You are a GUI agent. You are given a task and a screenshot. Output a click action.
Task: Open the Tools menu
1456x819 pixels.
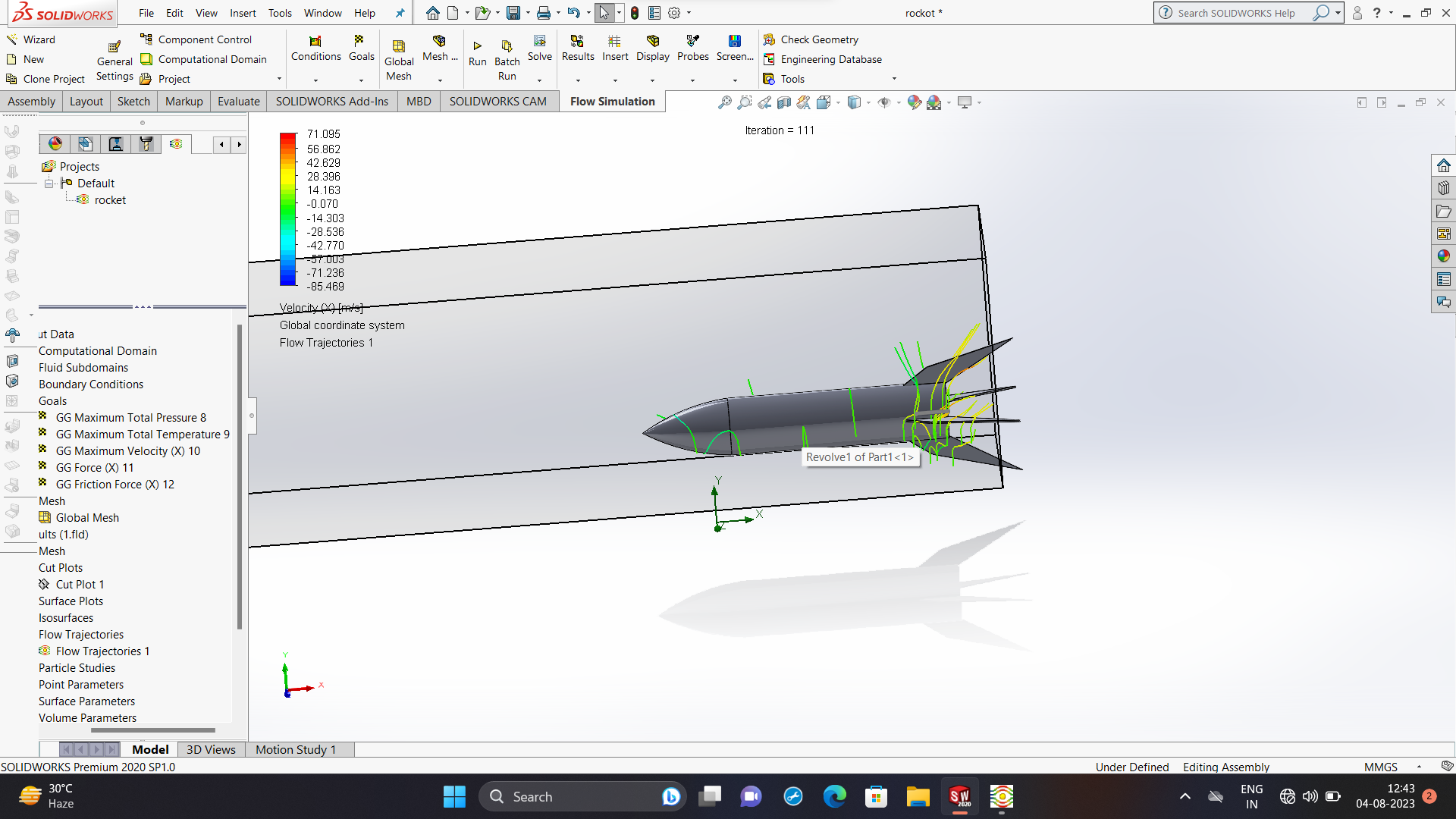point(279,13)
